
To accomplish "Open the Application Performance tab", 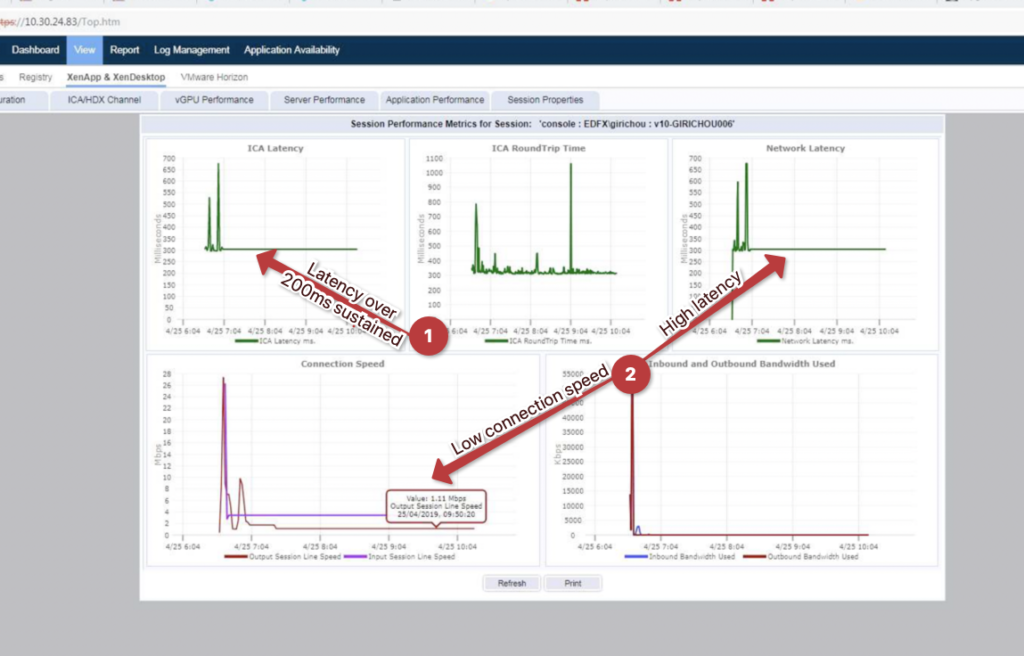I will [x=434, y=99].
